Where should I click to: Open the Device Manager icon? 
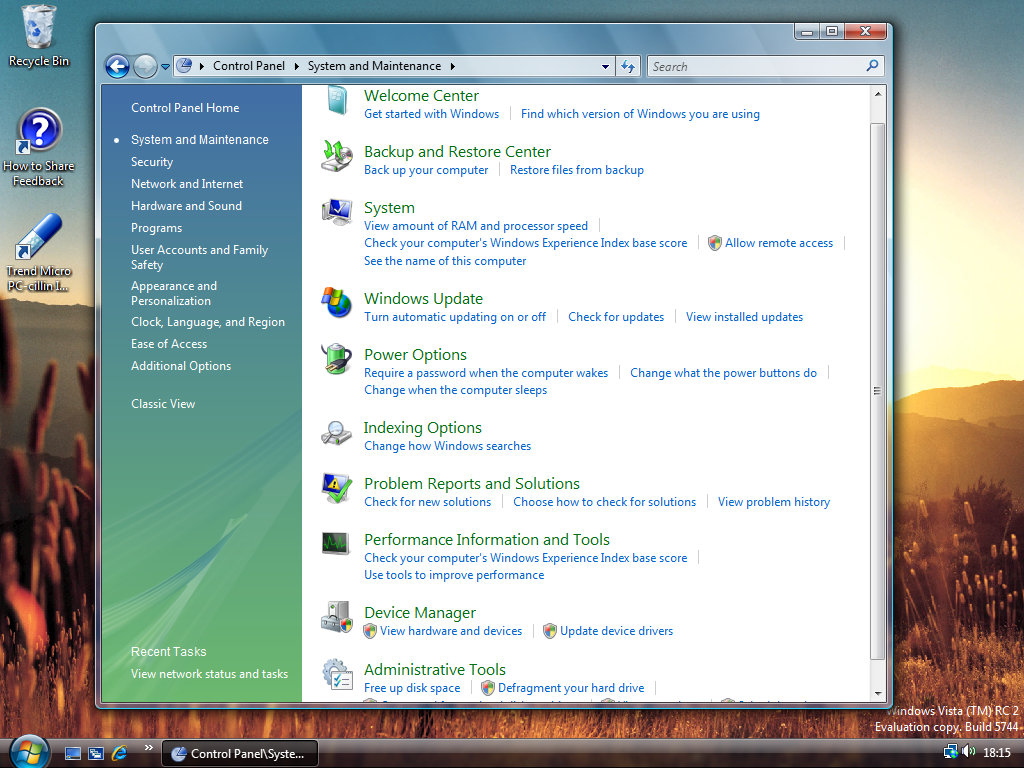(337, 617)
